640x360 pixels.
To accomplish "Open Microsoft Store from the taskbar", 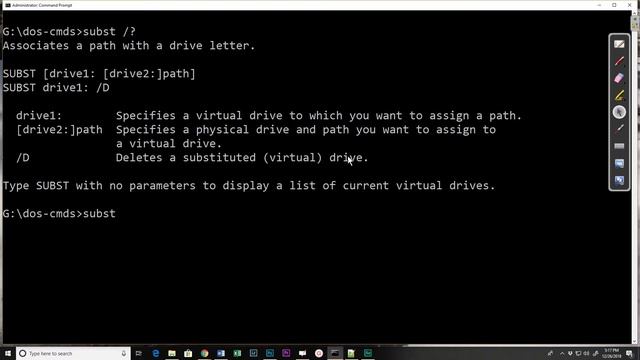I will coord(188,353).
